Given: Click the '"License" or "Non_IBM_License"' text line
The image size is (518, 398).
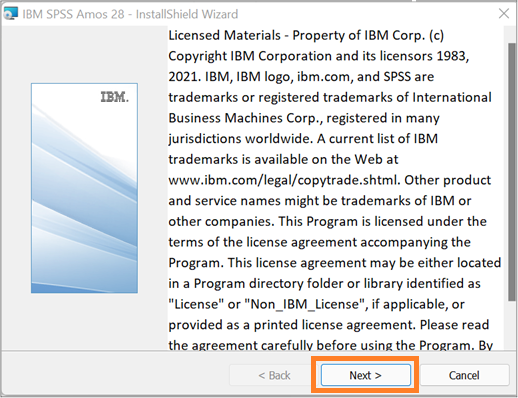Looking at the screenshot, I should 316,304.
